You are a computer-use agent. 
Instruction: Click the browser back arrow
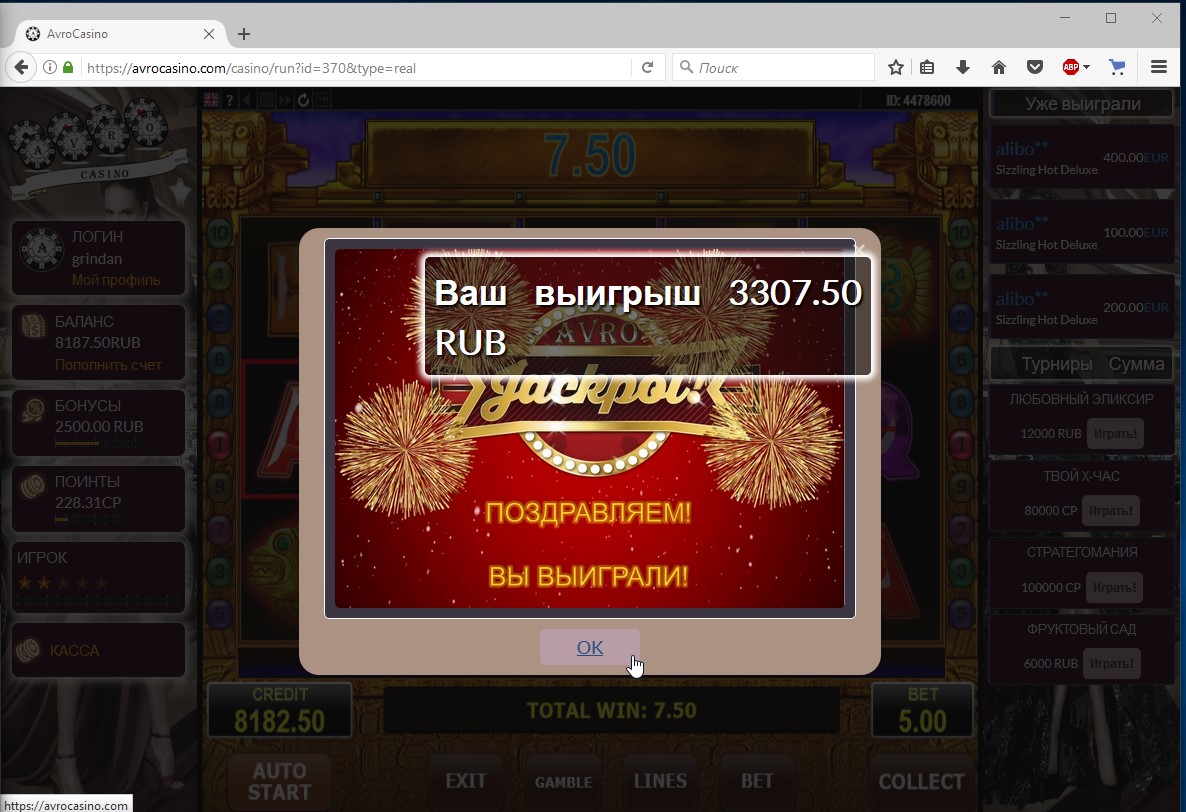21,67
